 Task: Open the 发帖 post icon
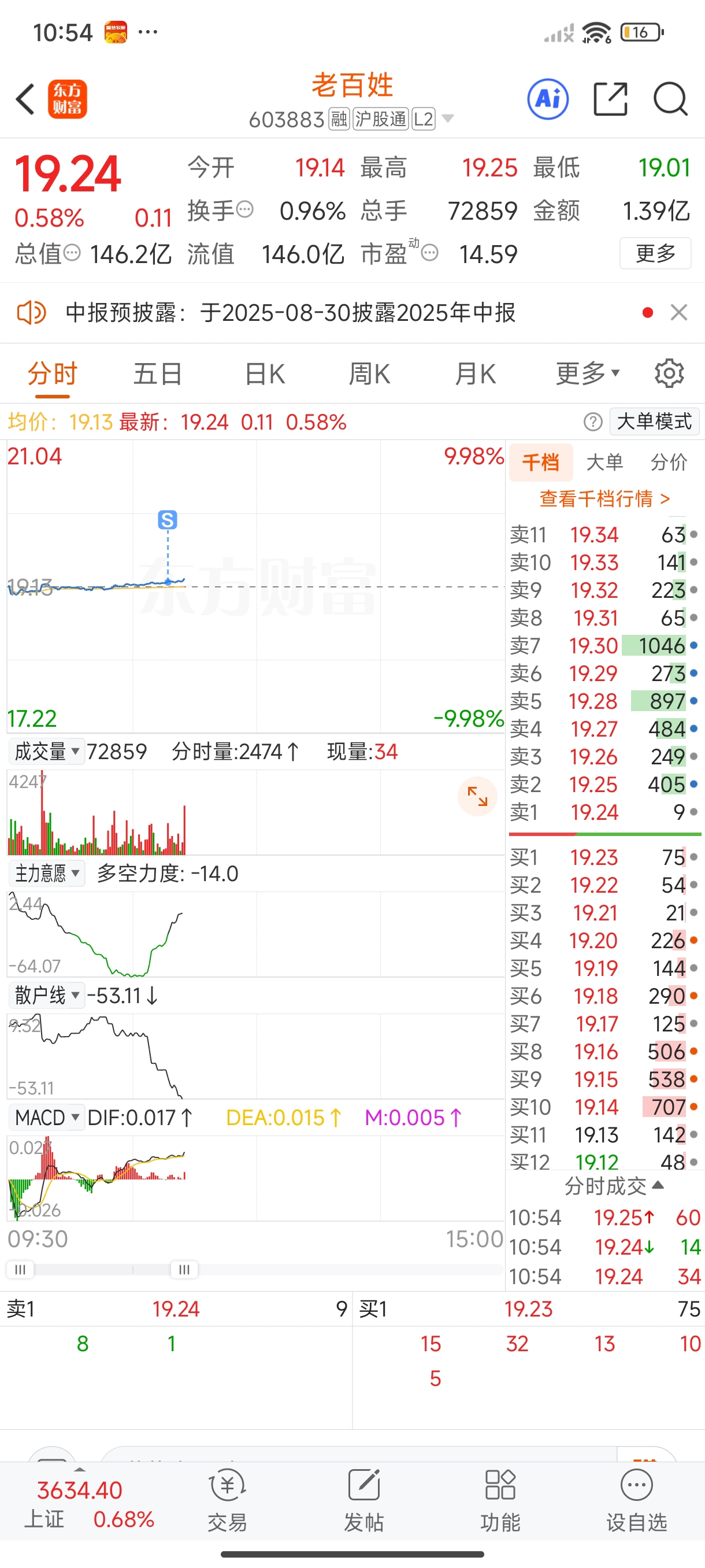click(363, 1500)
